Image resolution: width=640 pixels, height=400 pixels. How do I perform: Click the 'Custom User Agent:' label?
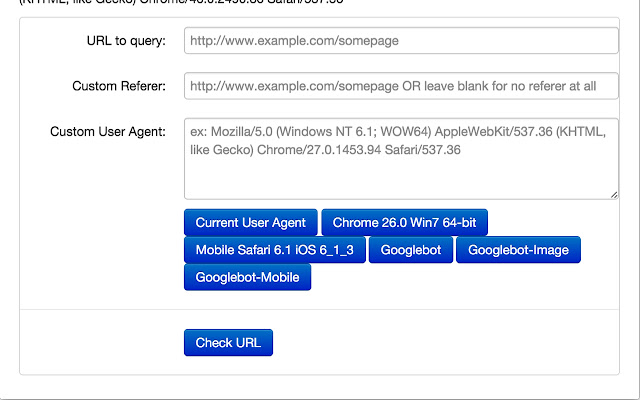[x=108, y=132]
